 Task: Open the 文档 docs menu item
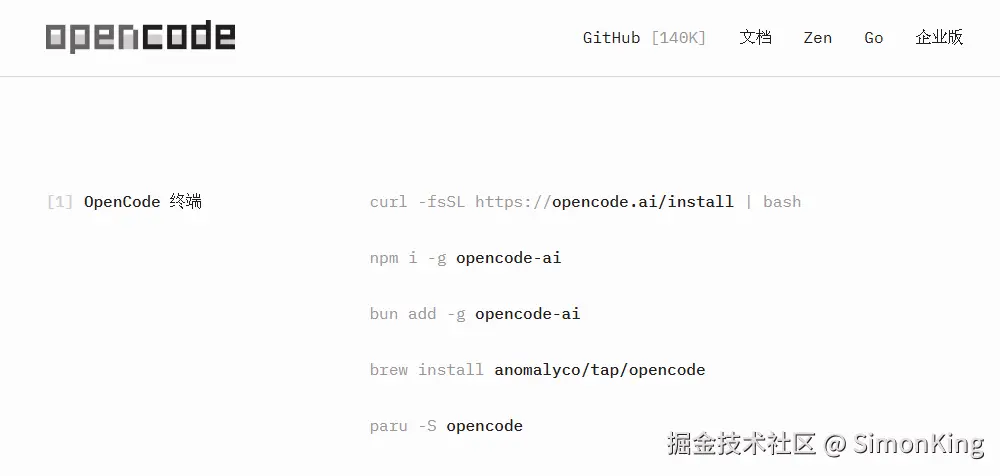coord(756,38)
